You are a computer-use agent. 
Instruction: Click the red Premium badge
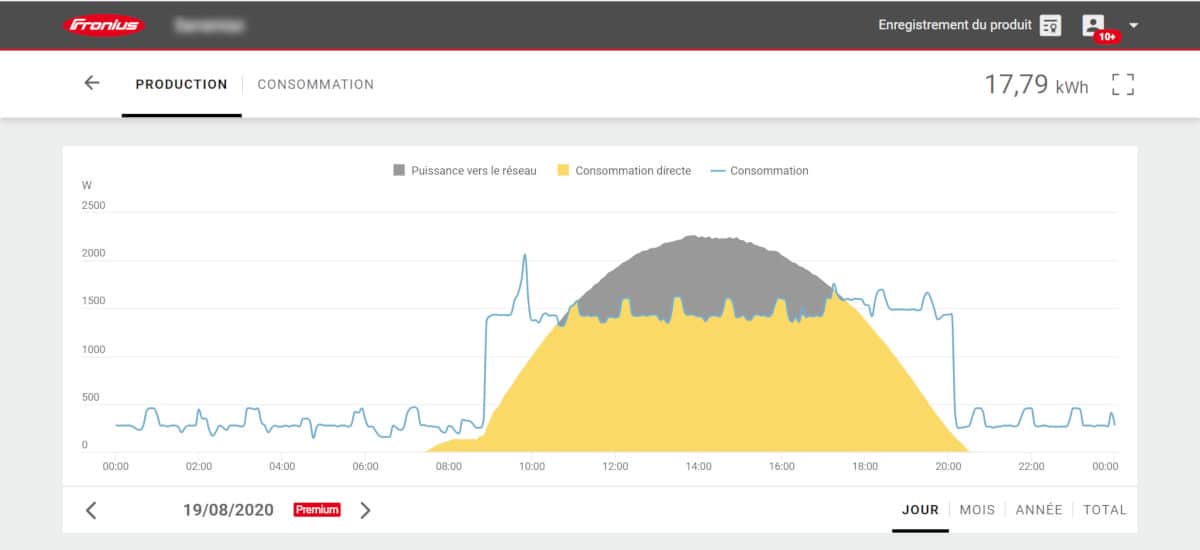(x=317, y=510)
